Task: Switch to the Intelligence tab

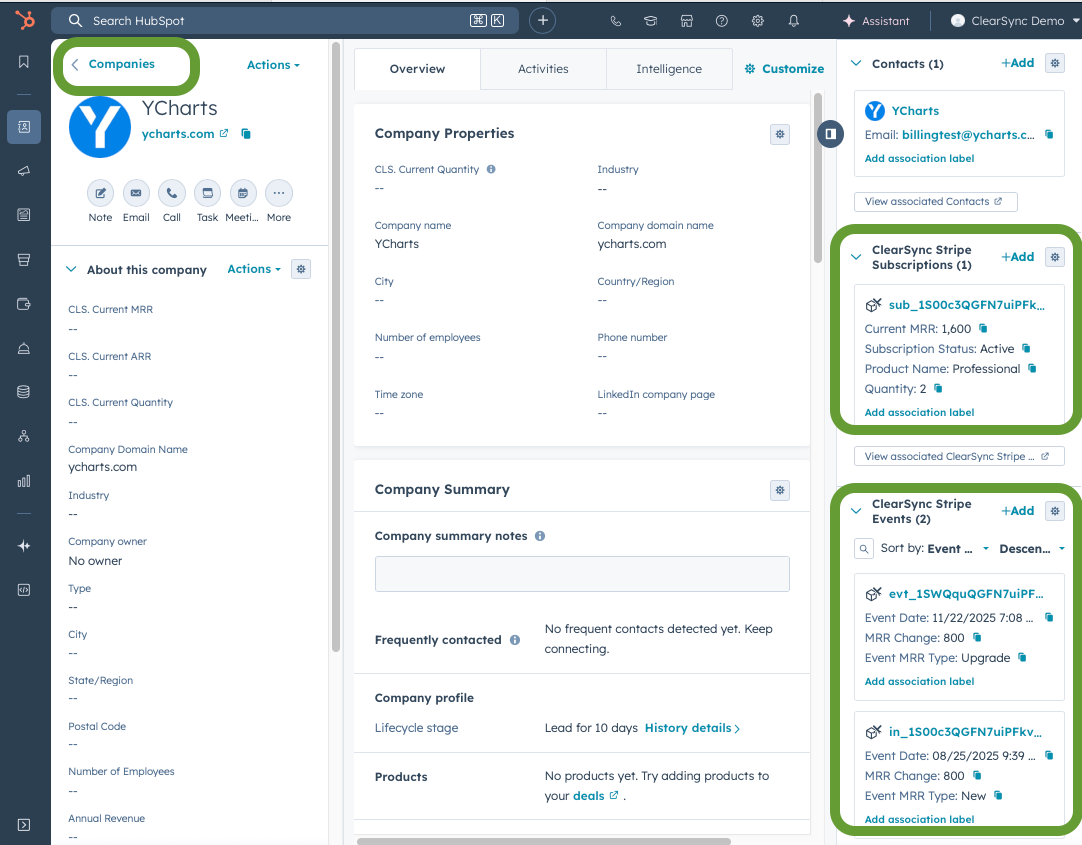Action: (x=669, y=68)
